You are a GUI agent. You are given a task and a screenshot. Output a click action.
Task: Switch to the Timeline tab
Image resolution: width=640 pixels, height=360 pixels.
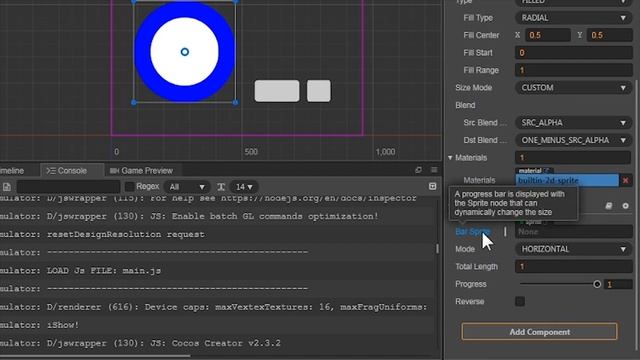click(12, 170)
